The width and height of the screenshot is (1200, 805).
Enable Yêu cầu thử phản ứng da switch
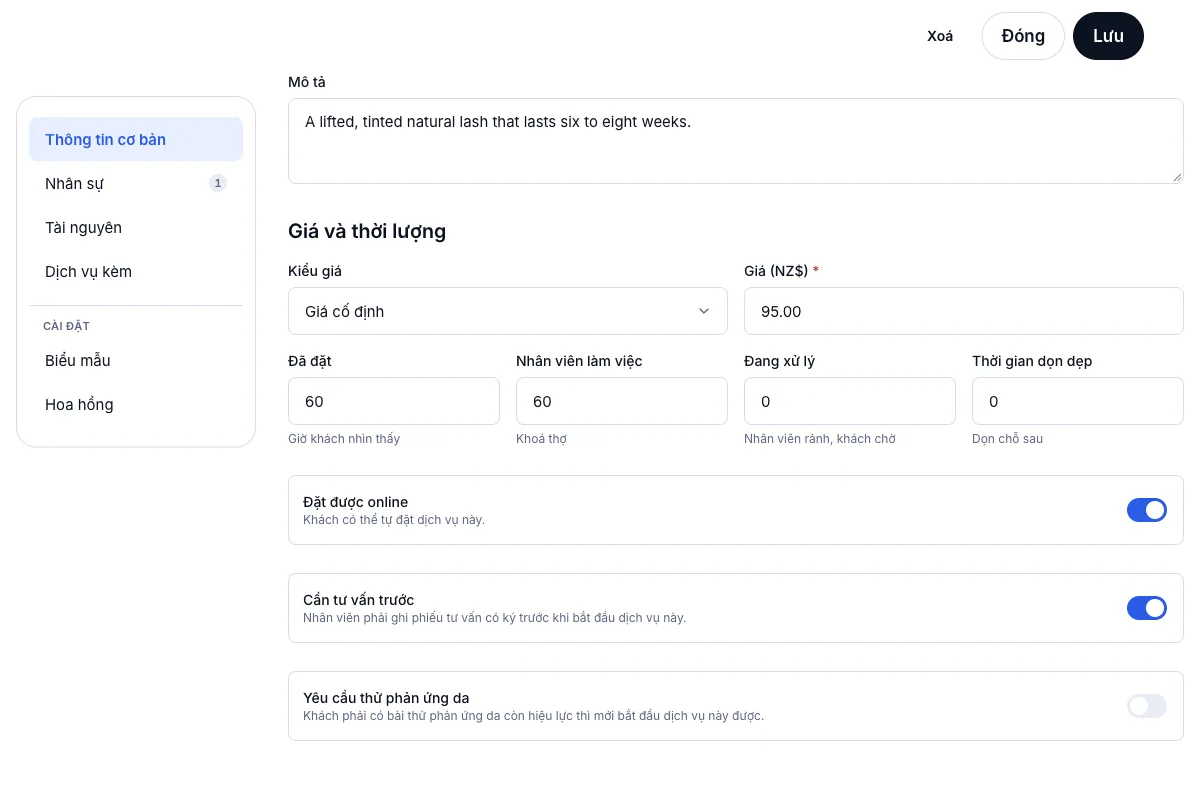pos(1146,706)
